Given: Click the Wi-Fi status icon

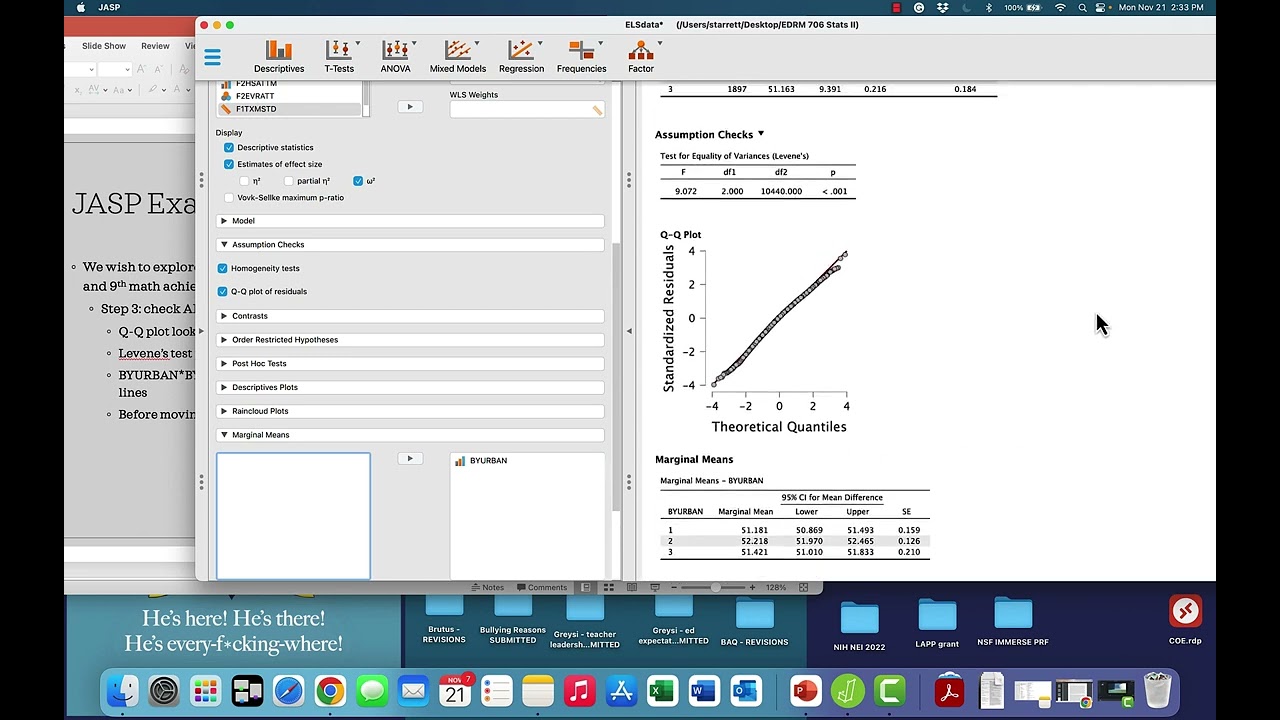Looking at the screenshot, I should pyautogui.click(x=1060, y=8).
